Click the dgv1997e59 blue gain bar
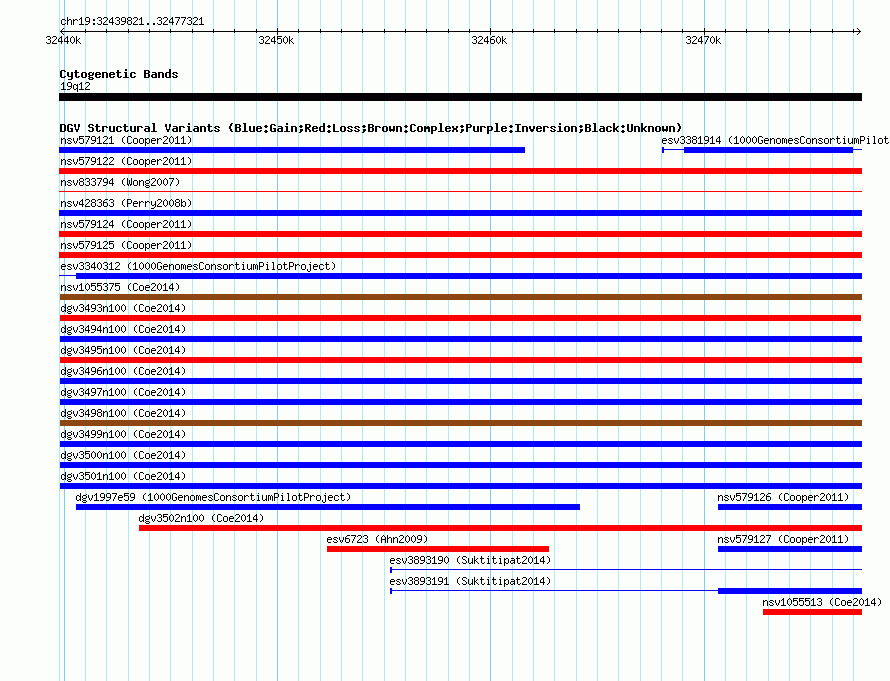The image size is (890, 681). point(328,507)
